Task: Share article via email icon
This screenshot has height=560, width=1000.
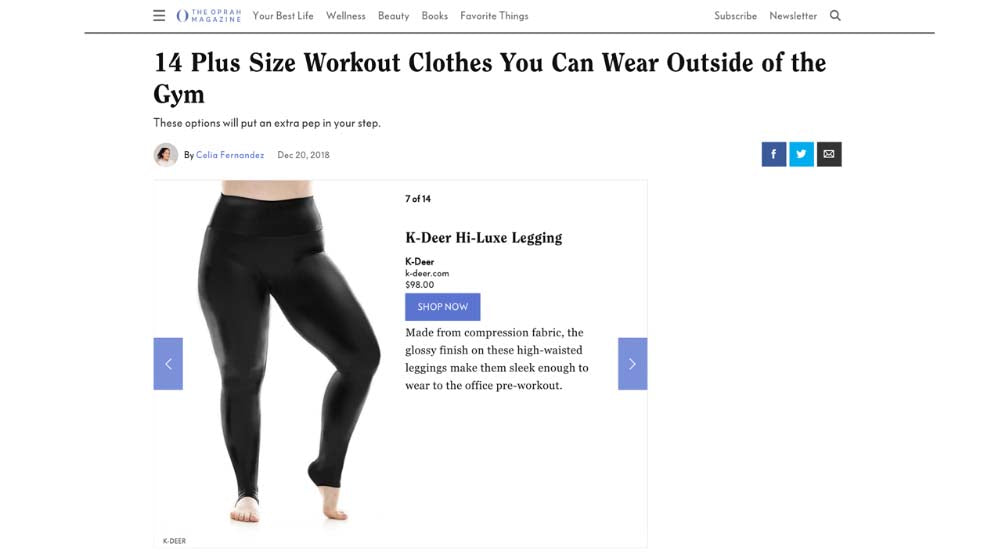Action: tap(829, 154)
